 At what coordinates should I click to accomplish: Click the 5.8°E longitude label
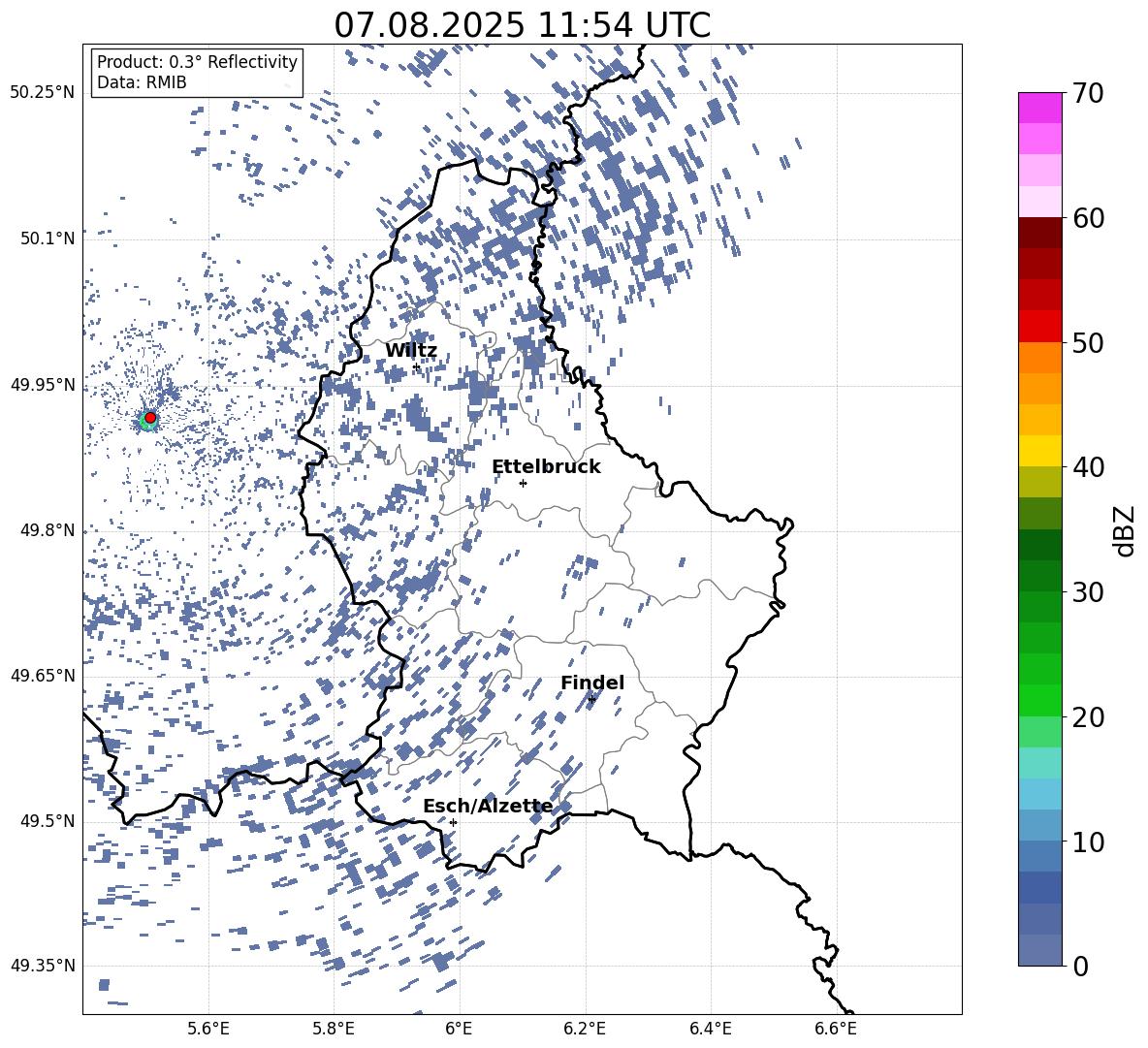pyautogui.click(x=334, y=1029)
